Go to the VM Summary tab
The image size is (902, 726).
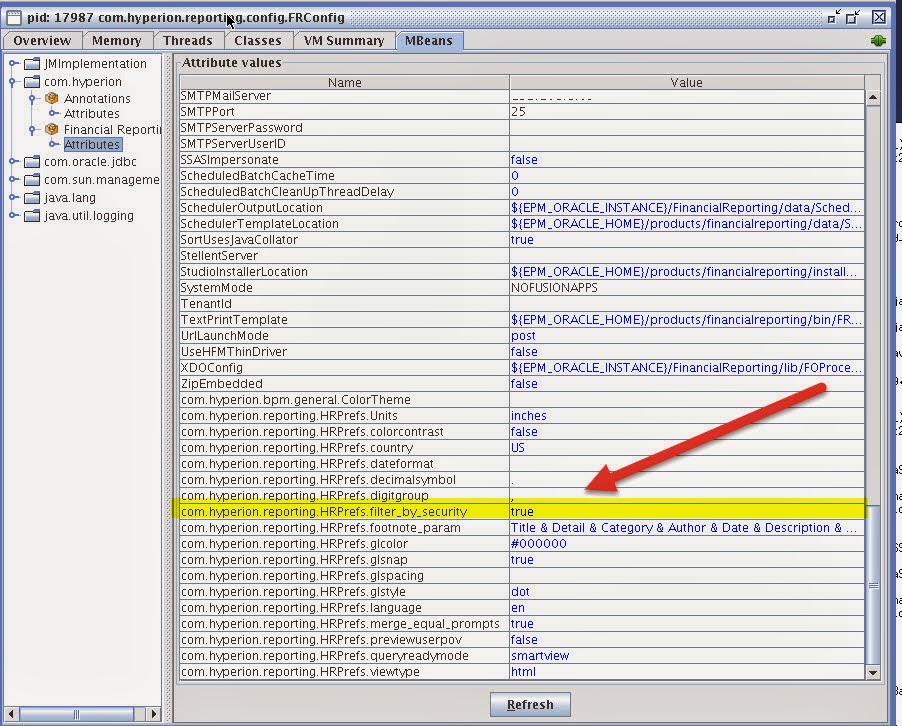(x=343, y=41)
